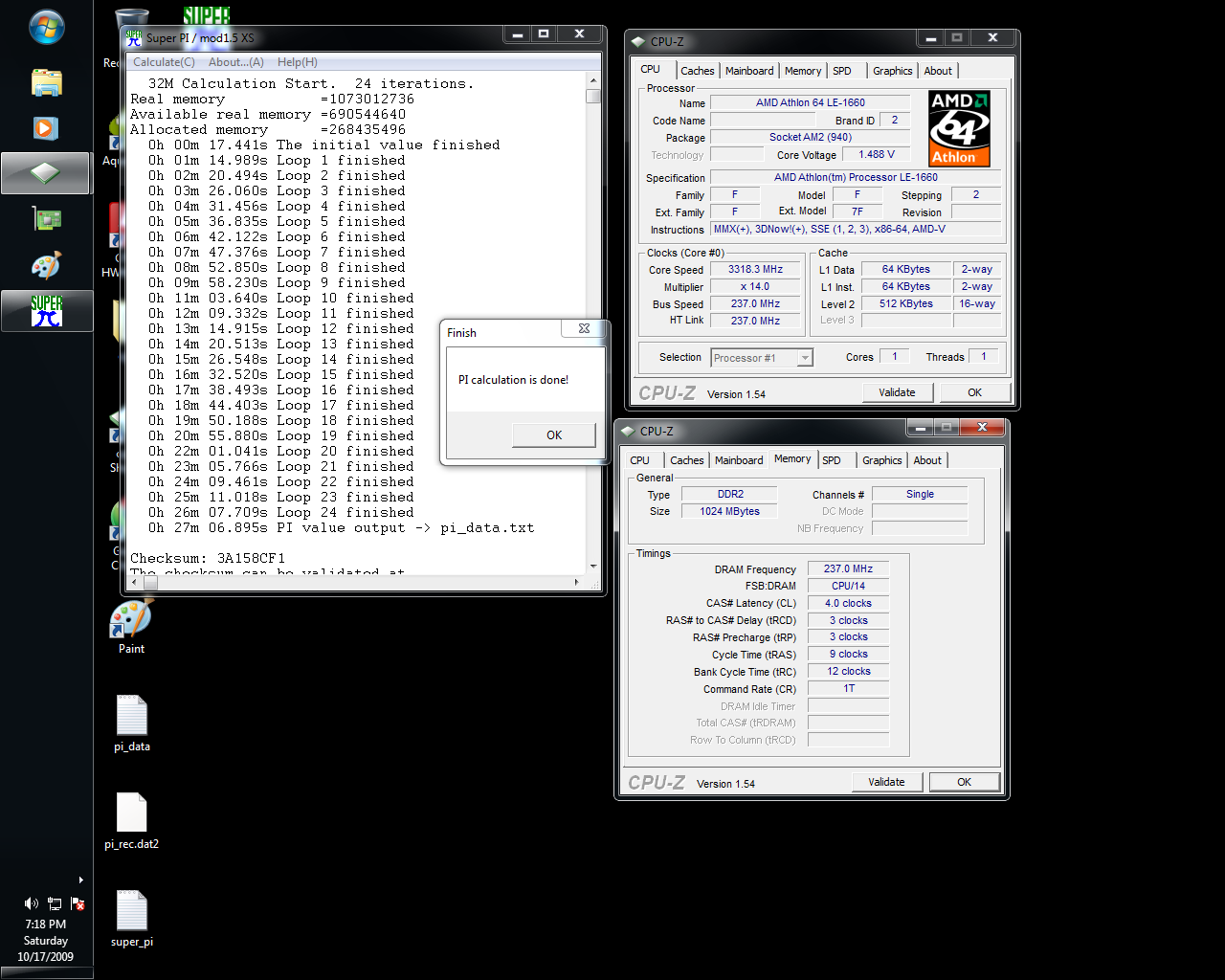Click Validate in the upper CPU-Z window
Image resolution: width=1225 pixels, height=980 pixels.
click(897, 392)
